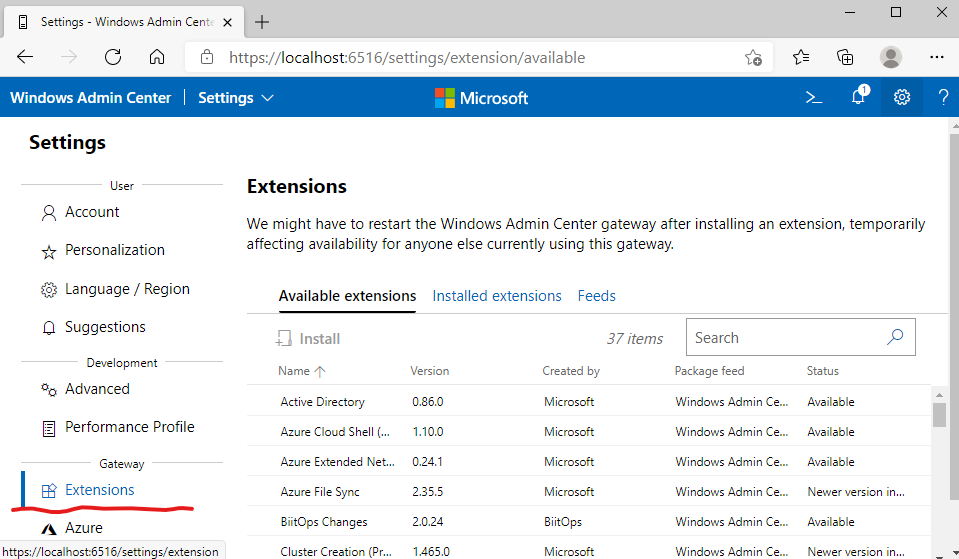This screenshot has height=559, width=959.
Task: Click the BiitOps creator cell
Action: [x=563, y=522]
